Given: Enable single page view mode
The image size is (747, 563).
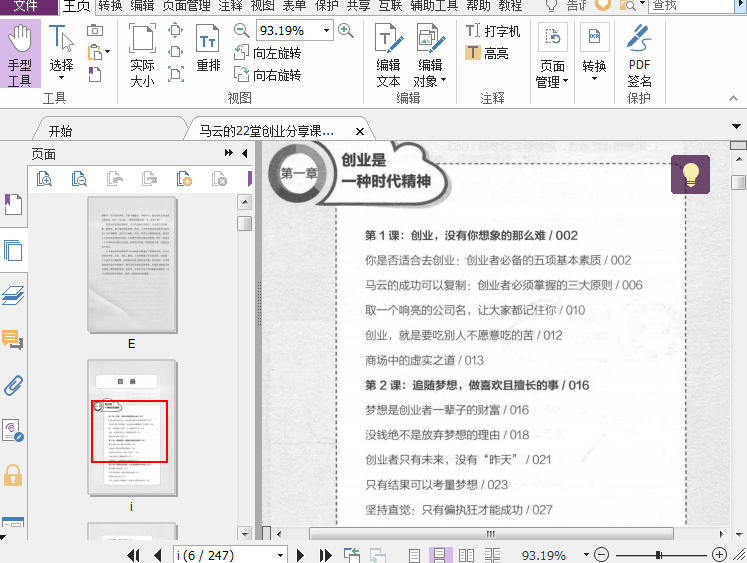Looking at the screenshot, I should tap(414, 555).
